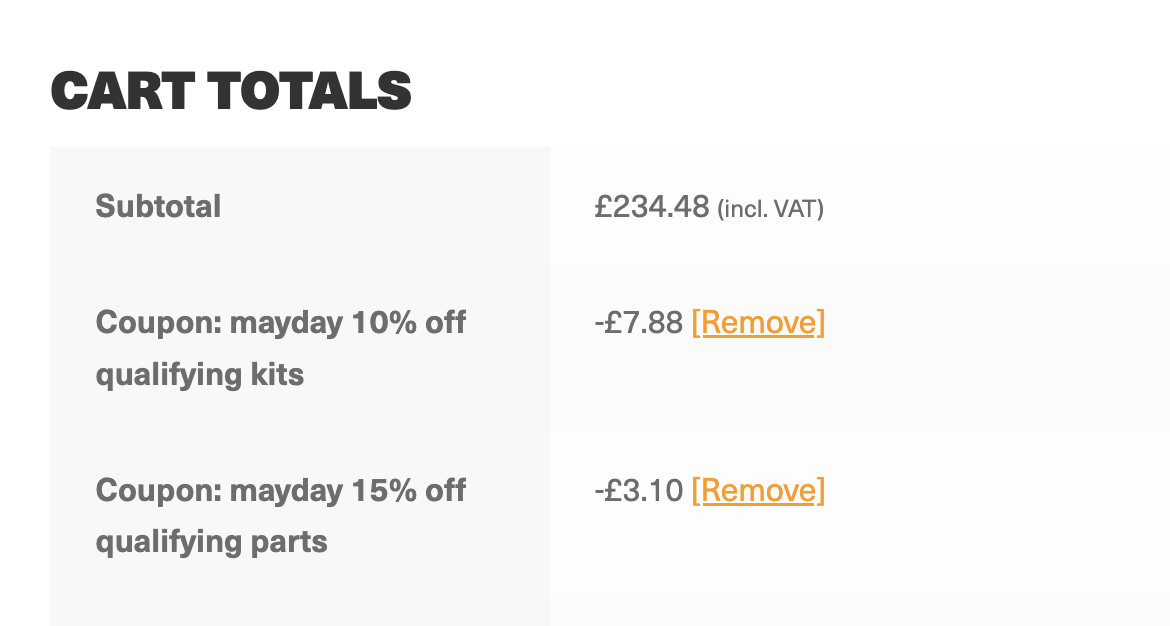
Task: Click the word CART in the heading
Action: 123,91
